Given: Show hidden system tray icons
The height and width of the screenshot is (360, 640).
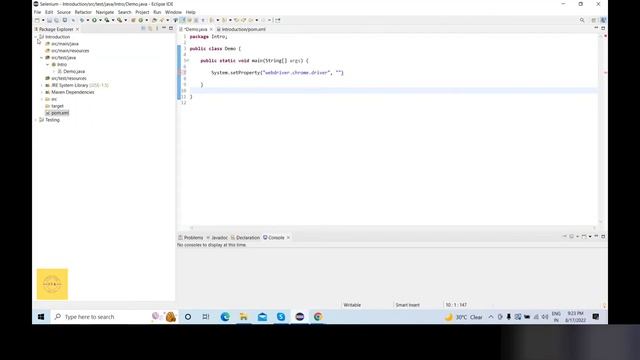Looking at the screenshot, I should pyautogui.click(x=491, y=317).
